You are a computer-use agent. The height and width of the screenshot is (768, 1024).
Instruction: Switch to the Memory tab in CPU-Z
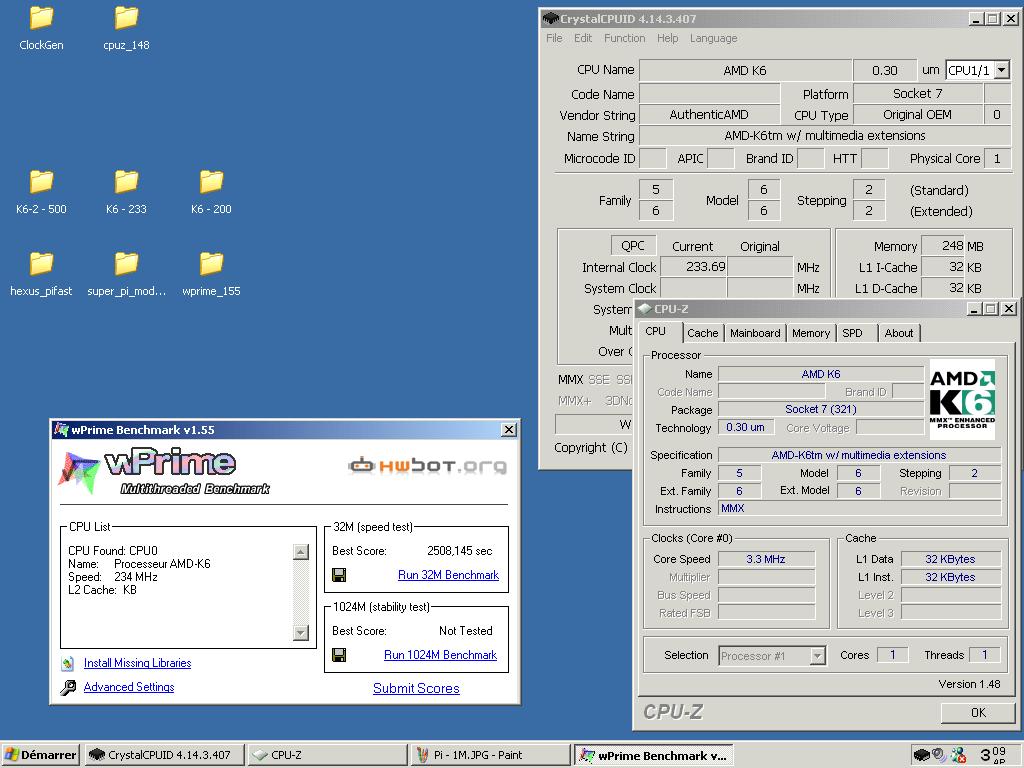[810, 333]
